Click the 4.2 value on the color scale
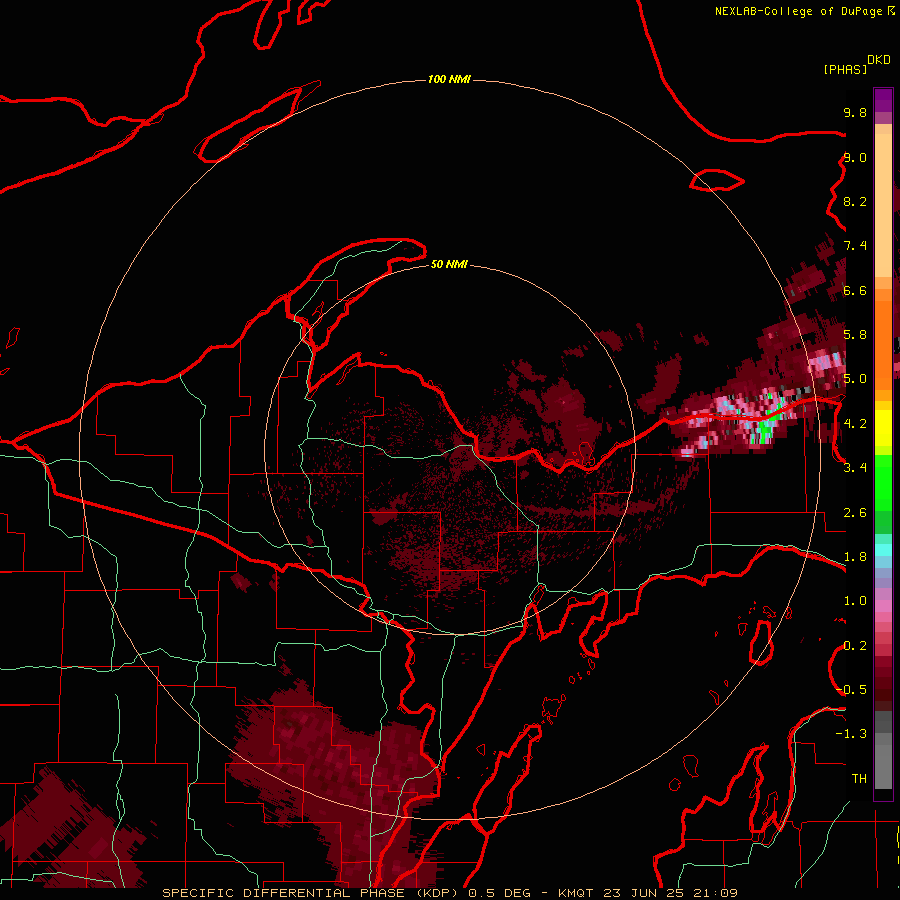Screen dimensions: 900x900 tap(855, 424)
